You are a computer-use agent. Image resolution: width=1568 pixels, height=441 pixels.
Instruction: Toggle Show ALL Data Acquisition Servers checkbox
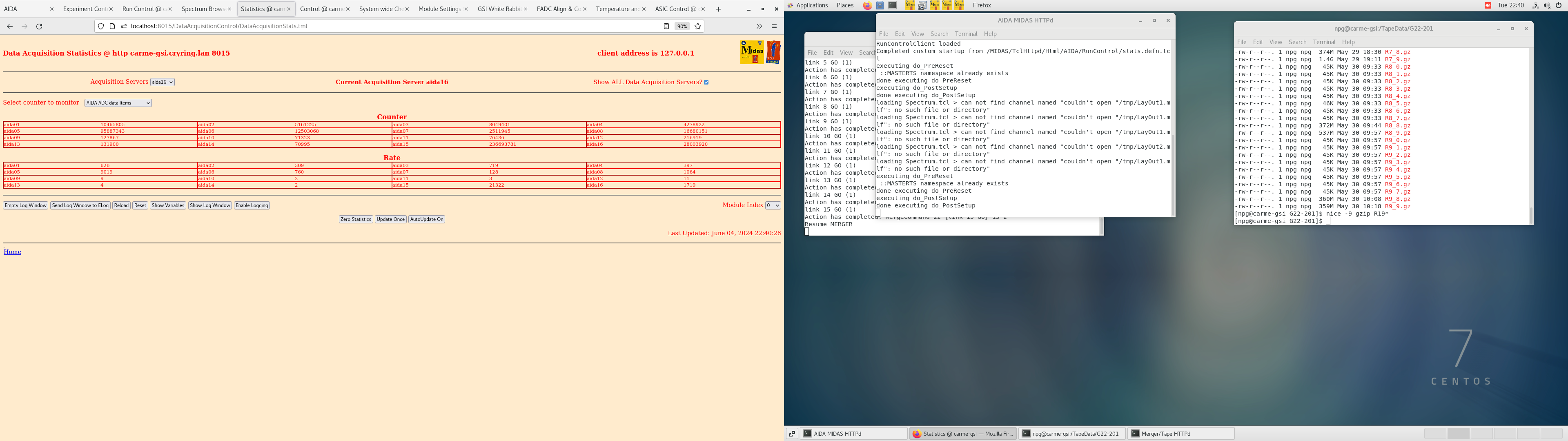(706, 82)
